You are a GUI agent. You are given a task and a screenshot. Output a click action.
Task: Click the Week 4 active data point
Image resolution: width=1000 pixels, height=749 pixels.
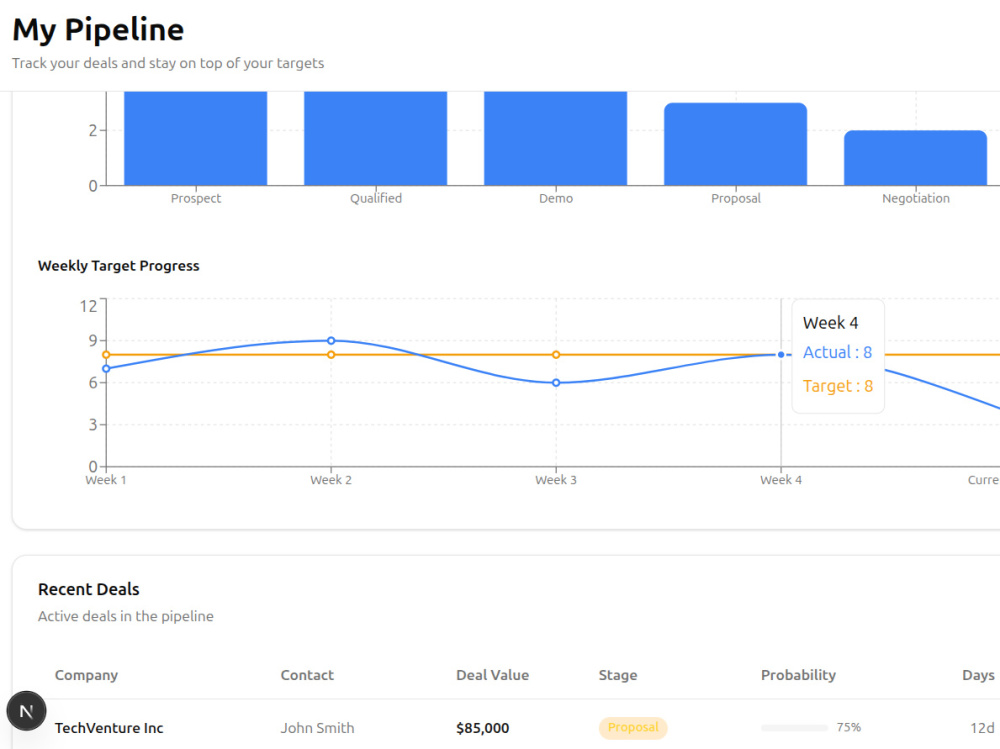point(781,355)
